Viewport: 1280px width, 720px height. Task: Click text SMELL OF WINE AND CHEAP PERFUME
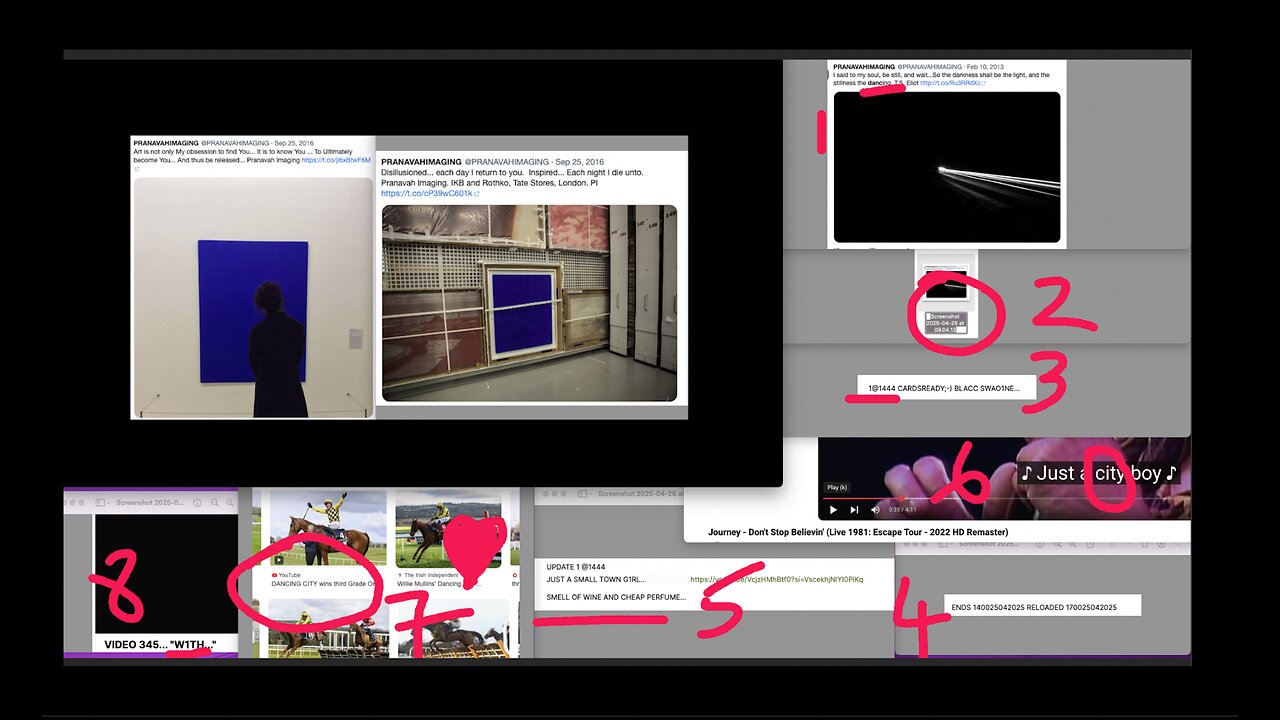pyautogui.click(x=616, y=597)
